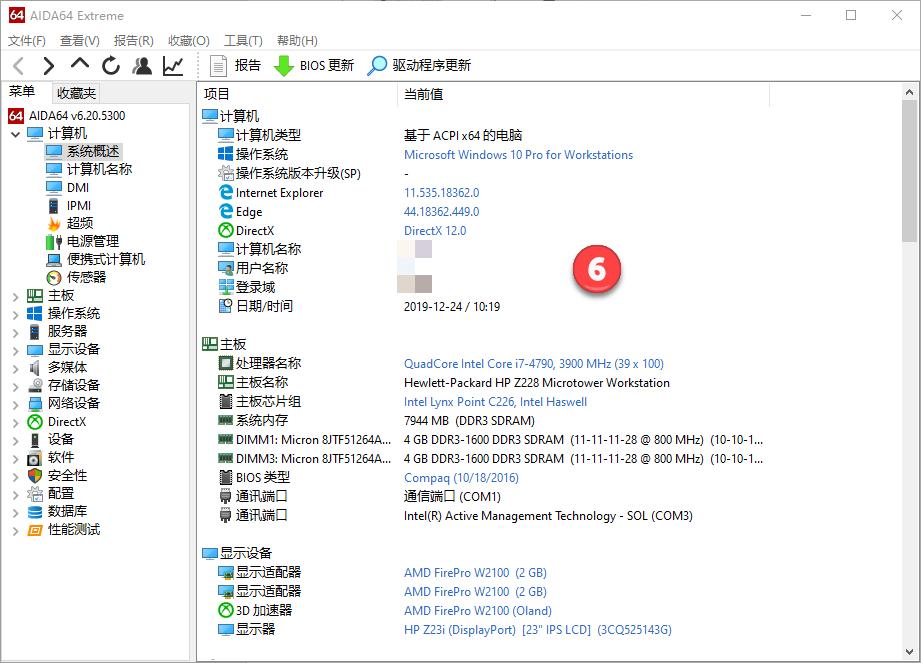The width and height of the screenshot is (921, 663).
Task: Click the scrollbar up arrow
Action: (909, 92)
